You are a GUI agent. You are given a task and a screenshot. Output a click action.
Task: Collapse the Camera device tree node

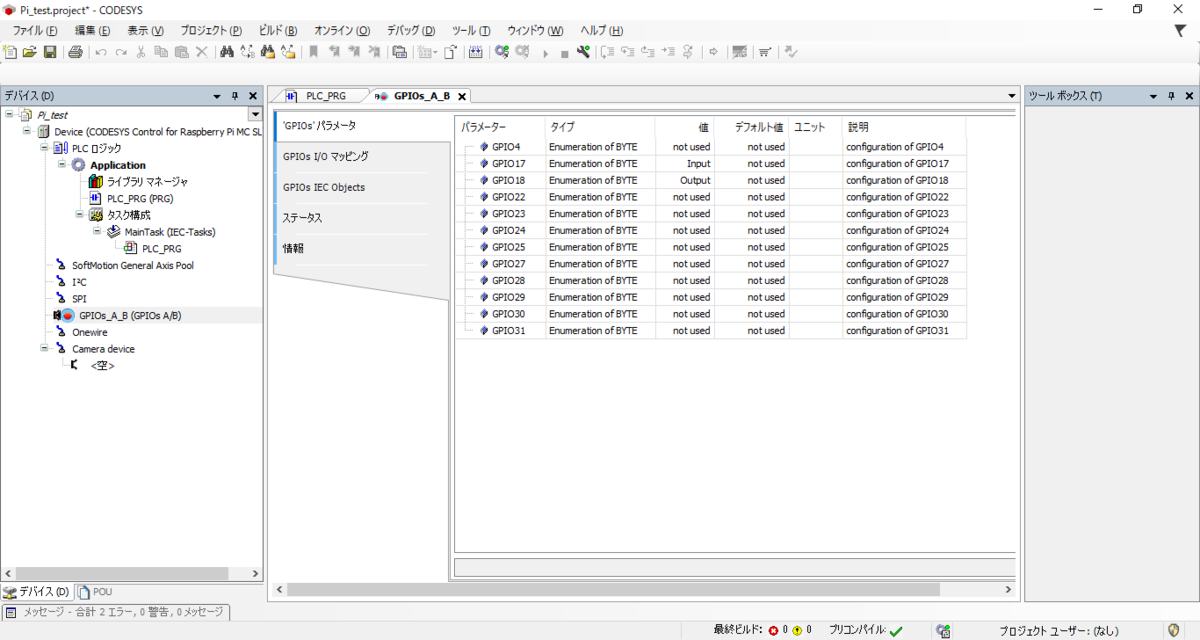click(x=44, y=348)
